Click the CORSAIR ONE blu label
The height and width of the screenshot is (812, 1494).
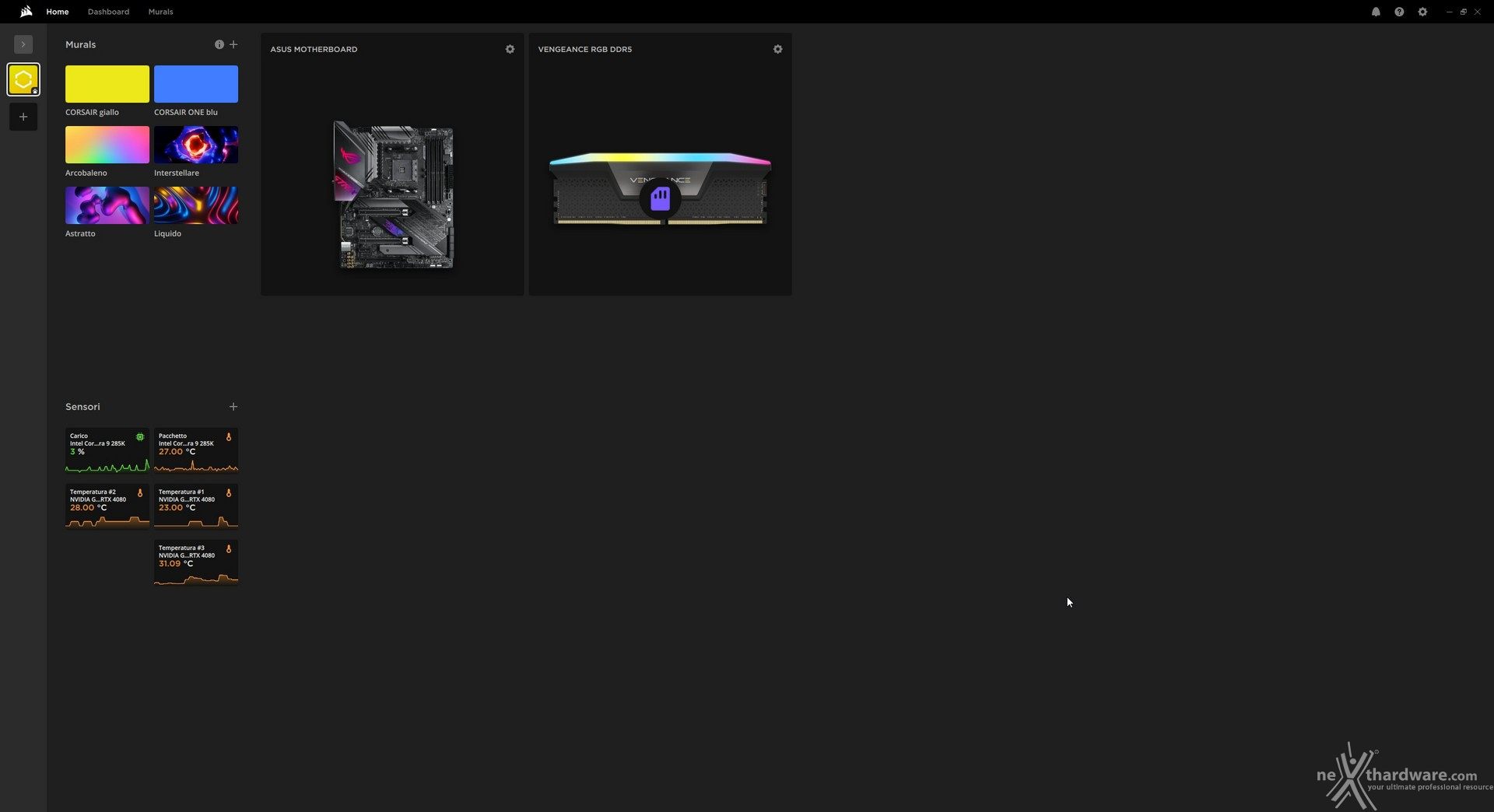point(186,112)
